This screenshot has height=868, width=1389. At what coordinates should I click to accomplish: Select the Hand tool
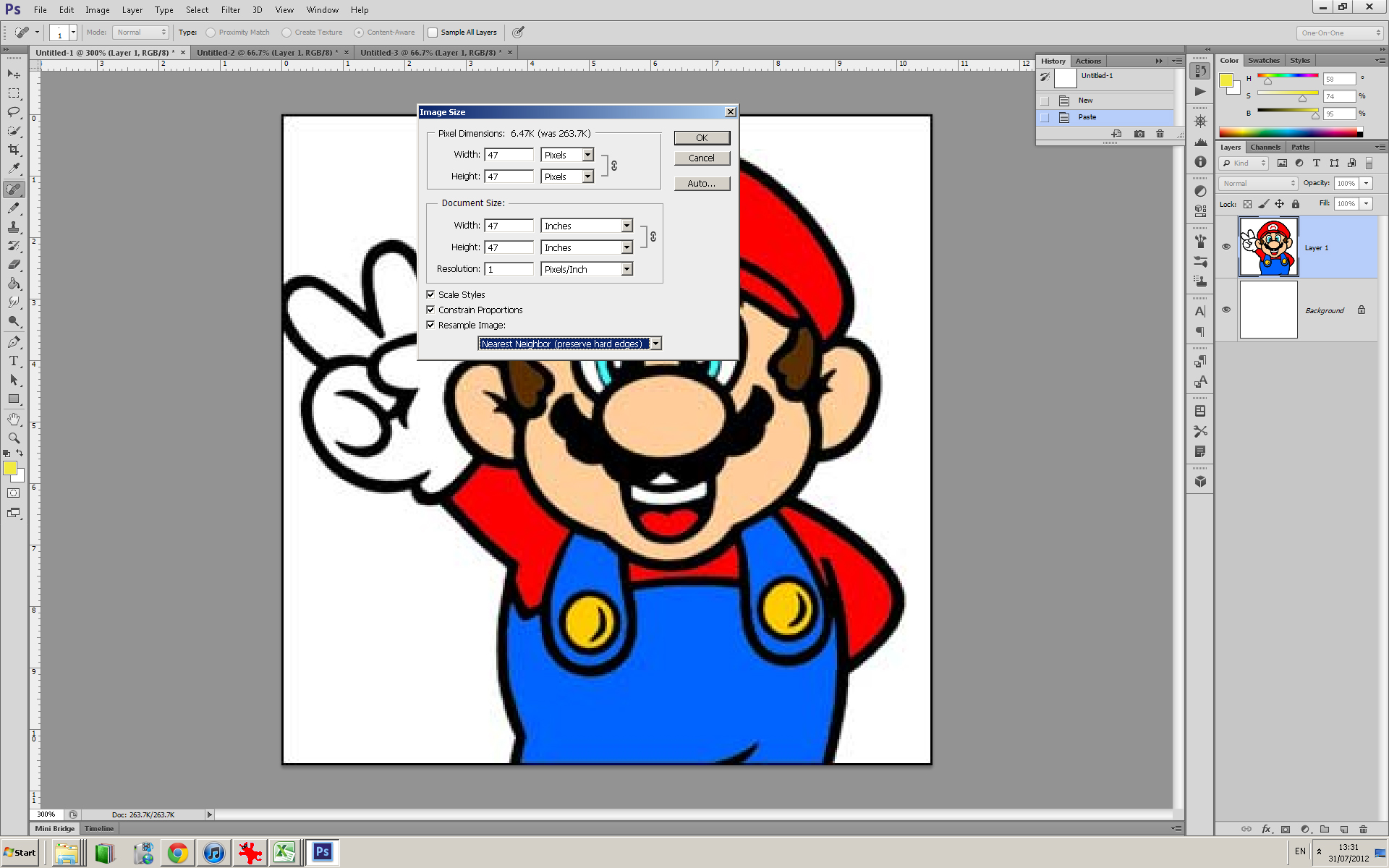(14, 420)
